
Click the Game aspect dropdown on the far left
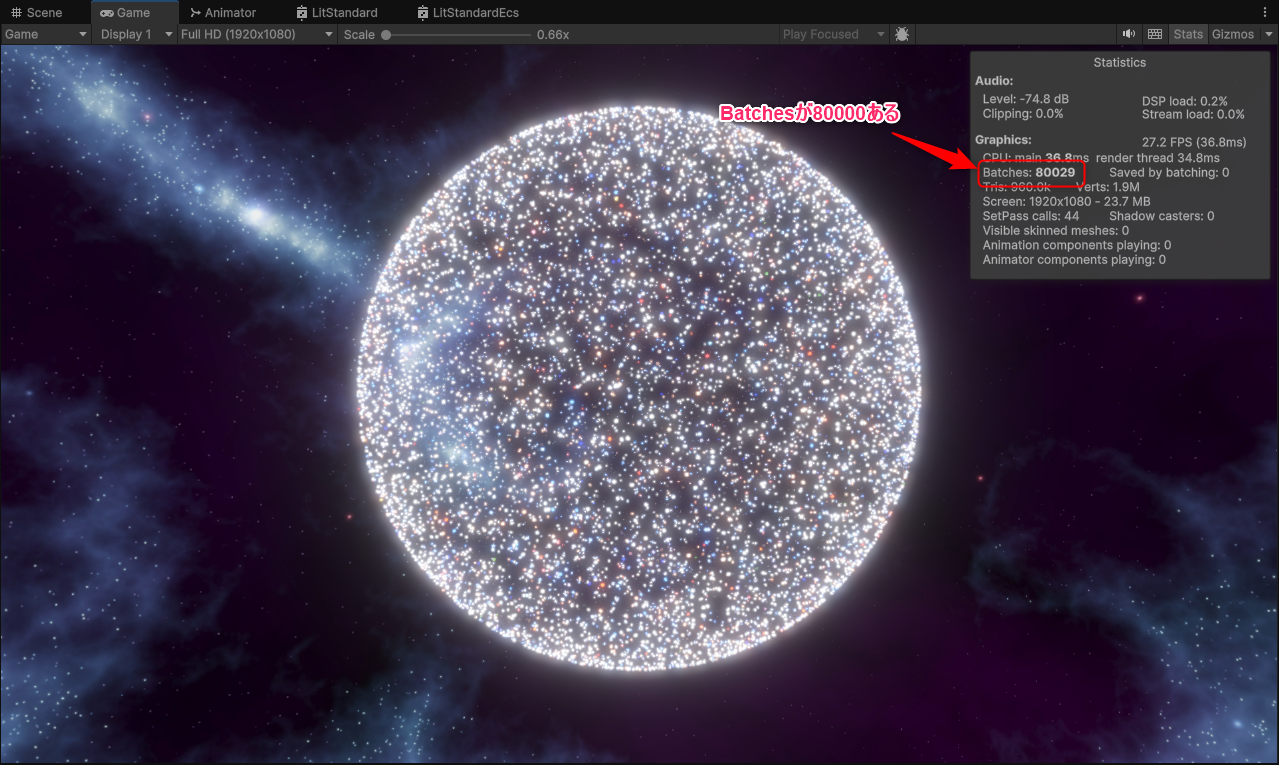coord(45,33)
